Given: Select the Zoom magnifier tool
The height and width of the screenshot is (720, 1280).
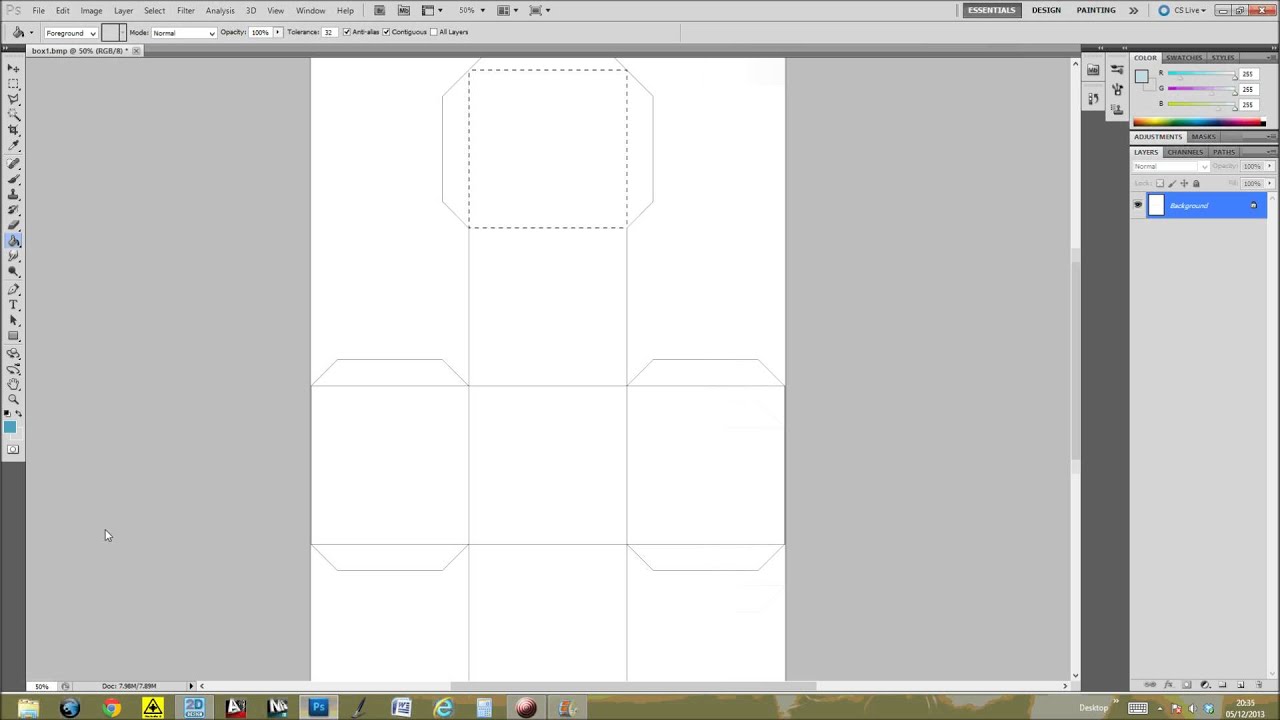Looking at the screenshot, I should (x=14, y=400).
